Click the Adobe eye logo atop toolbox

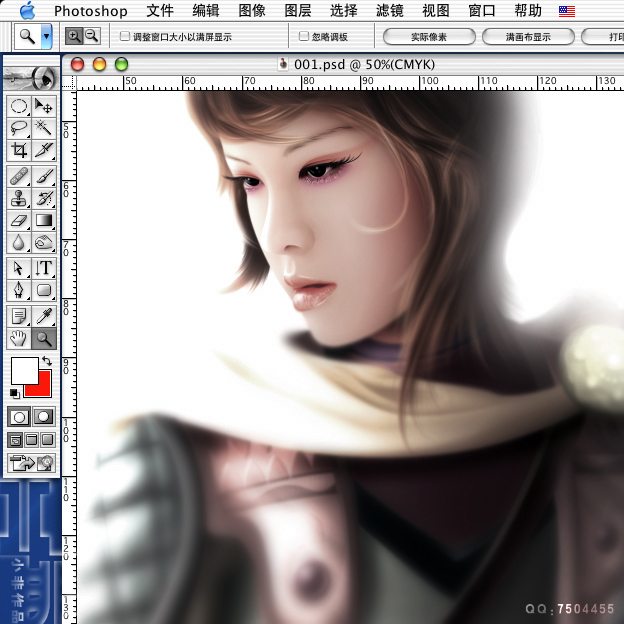click(31, 78)
